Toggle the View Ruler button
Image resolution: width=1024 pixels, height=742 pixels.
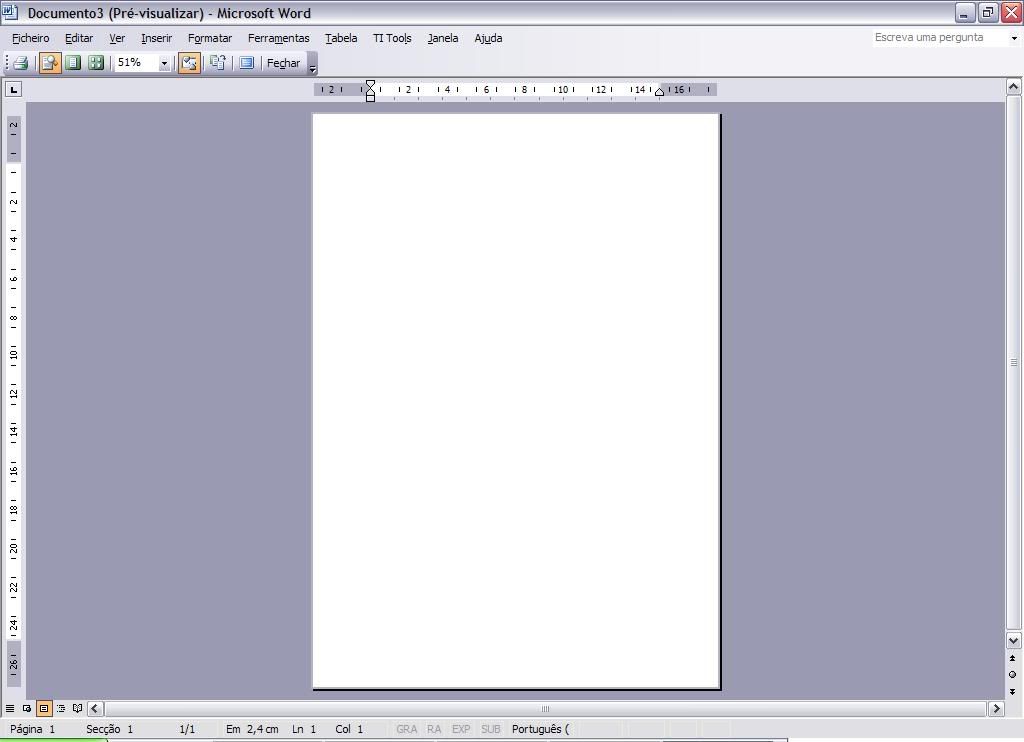click(x=189, y=63)
